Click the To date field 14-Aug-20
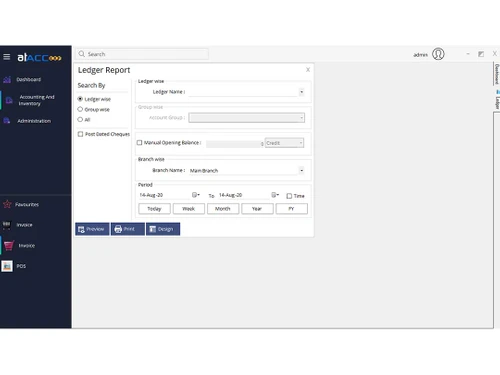 tap(244, 195)
